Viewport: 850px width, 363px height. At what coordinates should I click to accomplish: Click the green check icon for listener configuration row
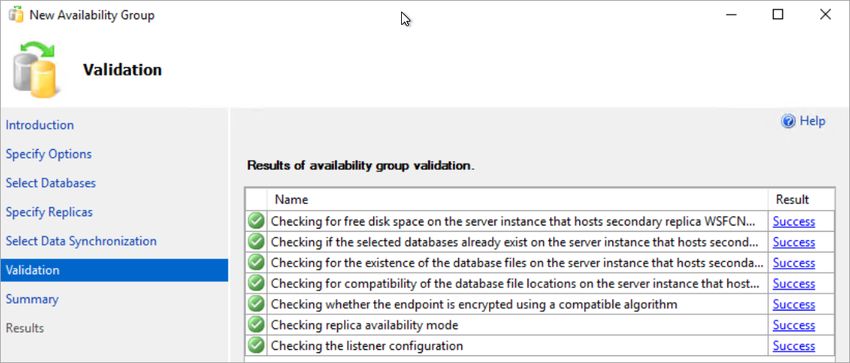pos(256,345)
